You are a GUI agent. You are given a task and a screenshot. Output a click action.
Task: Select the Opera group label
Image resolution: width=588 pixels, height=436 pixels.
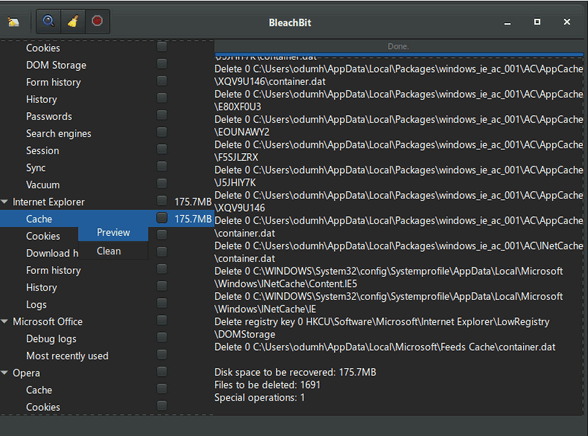point(26,373)
